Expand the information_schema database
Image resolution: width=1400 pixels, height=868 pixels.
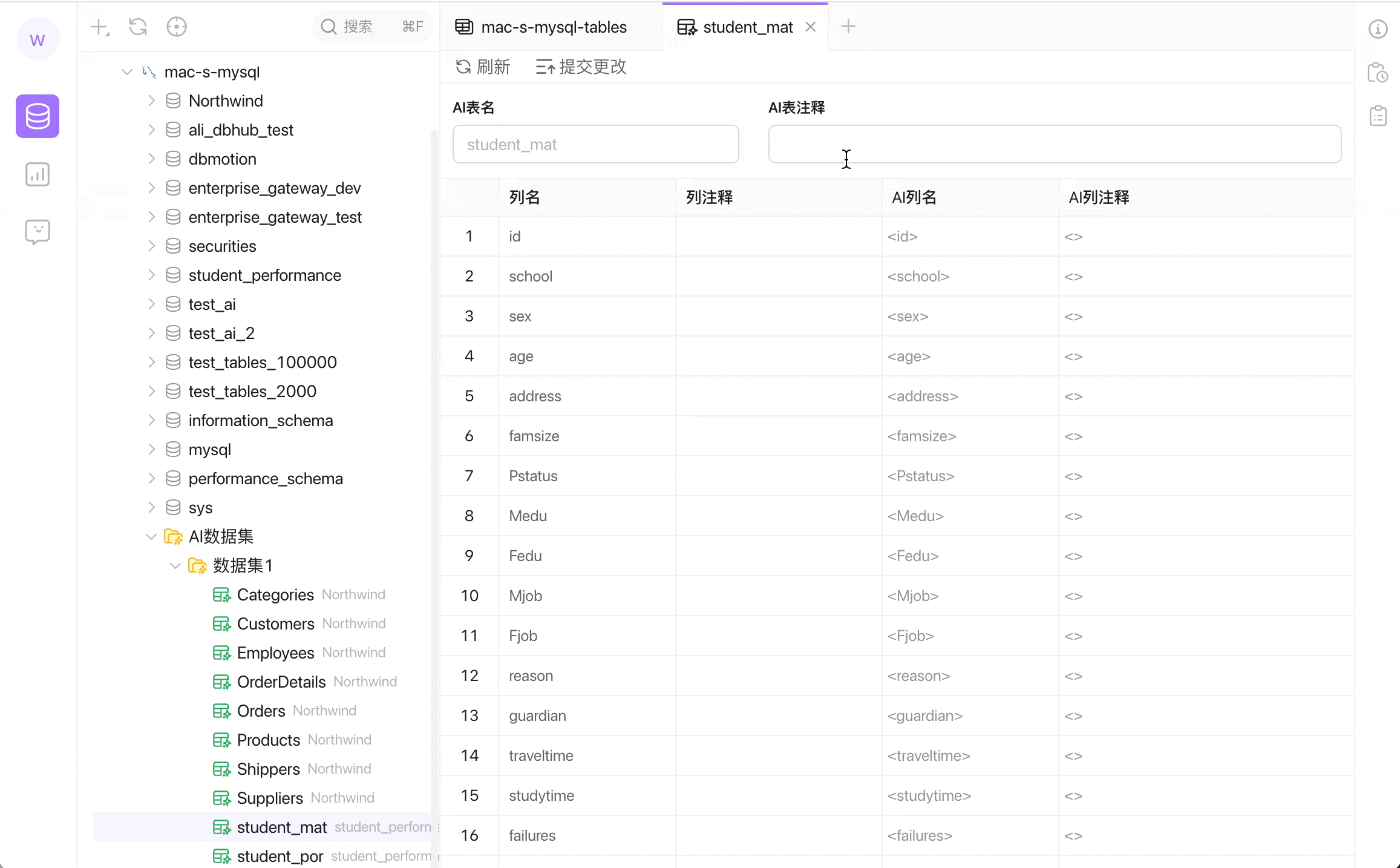[x=151, y=421]
